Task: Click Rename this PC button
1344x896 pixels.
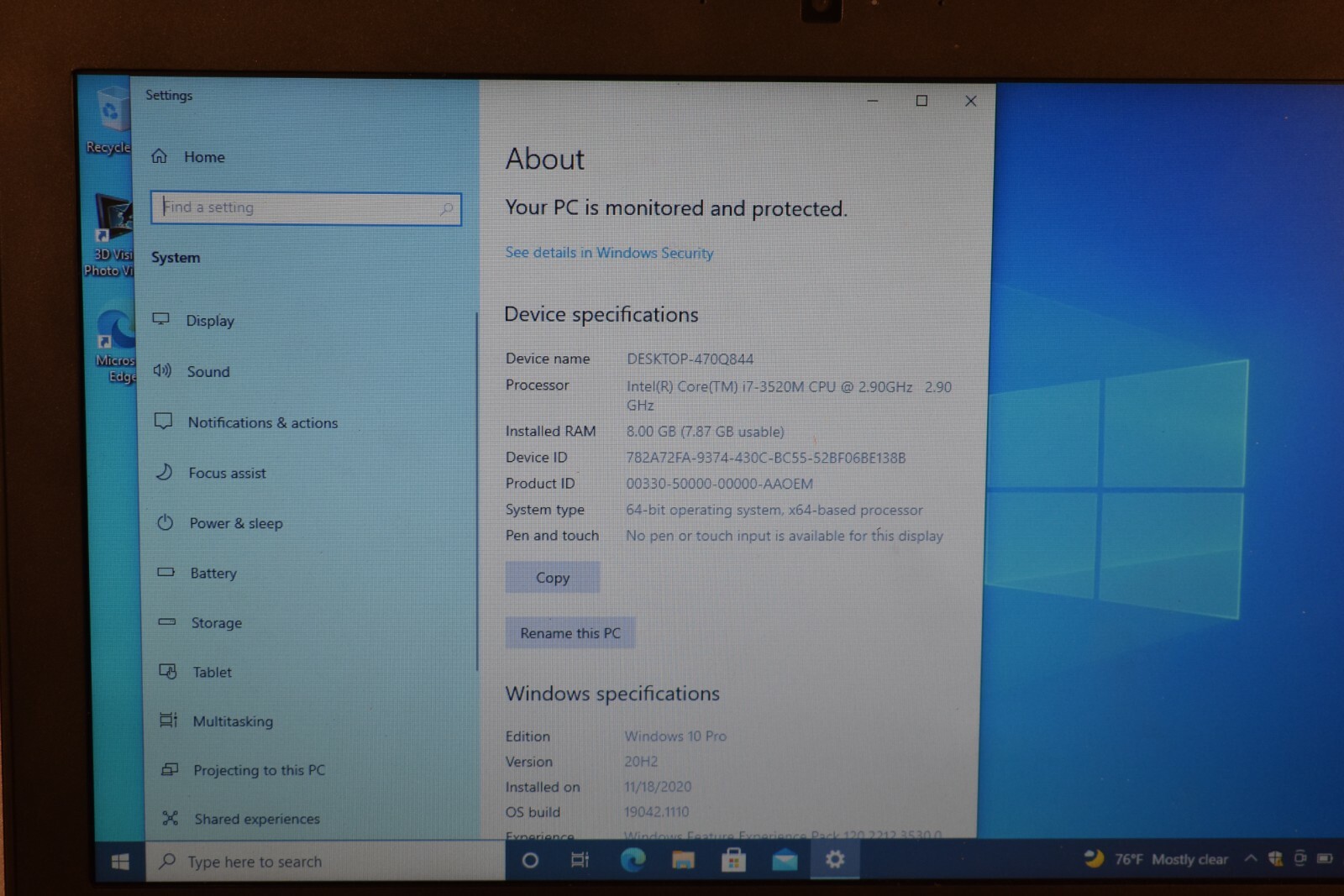Action: (570, 633)
